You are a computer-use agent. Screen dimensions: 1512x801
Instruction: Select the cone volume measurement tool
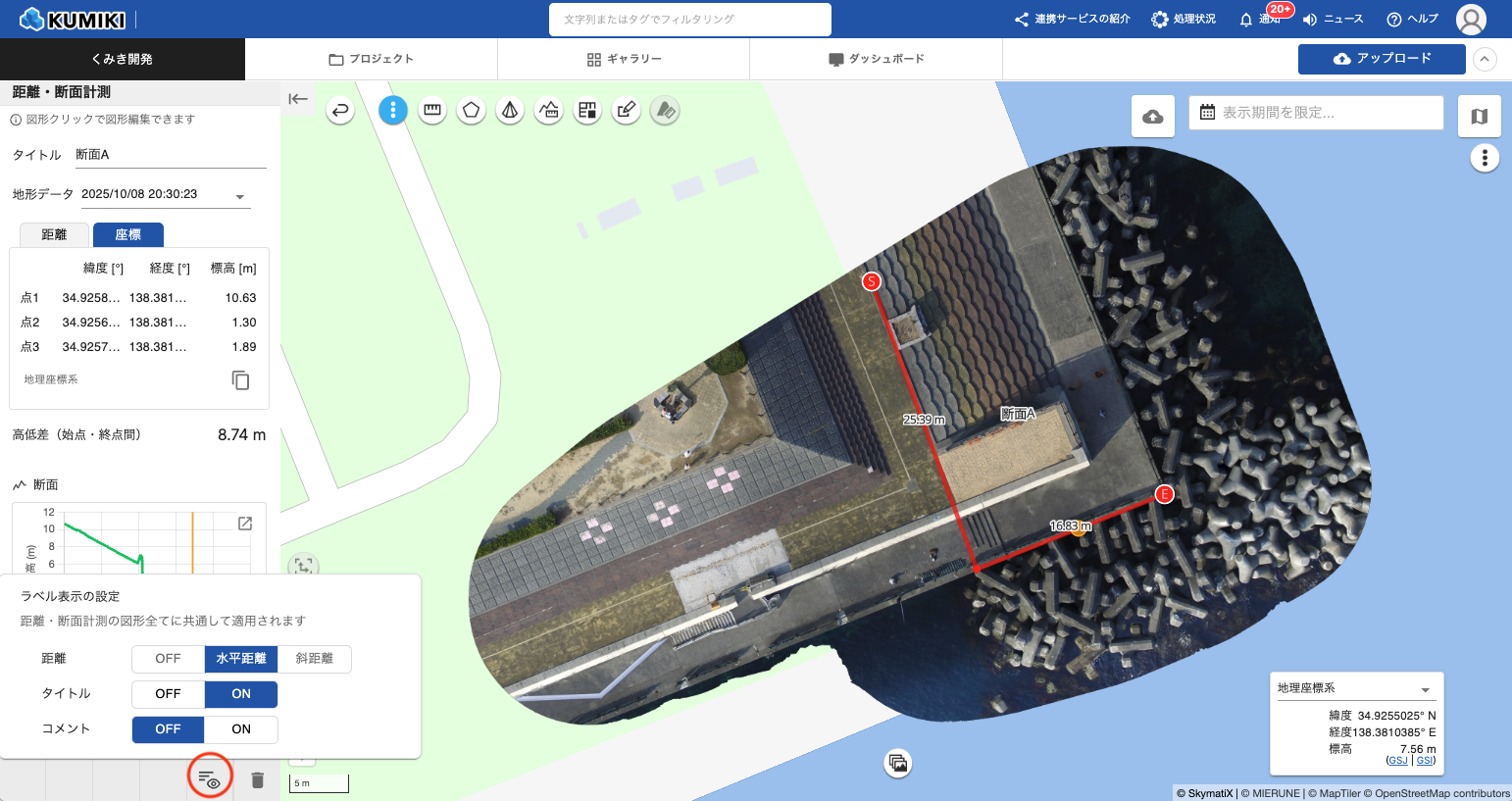pyautogui.click(x=510, y=111)
